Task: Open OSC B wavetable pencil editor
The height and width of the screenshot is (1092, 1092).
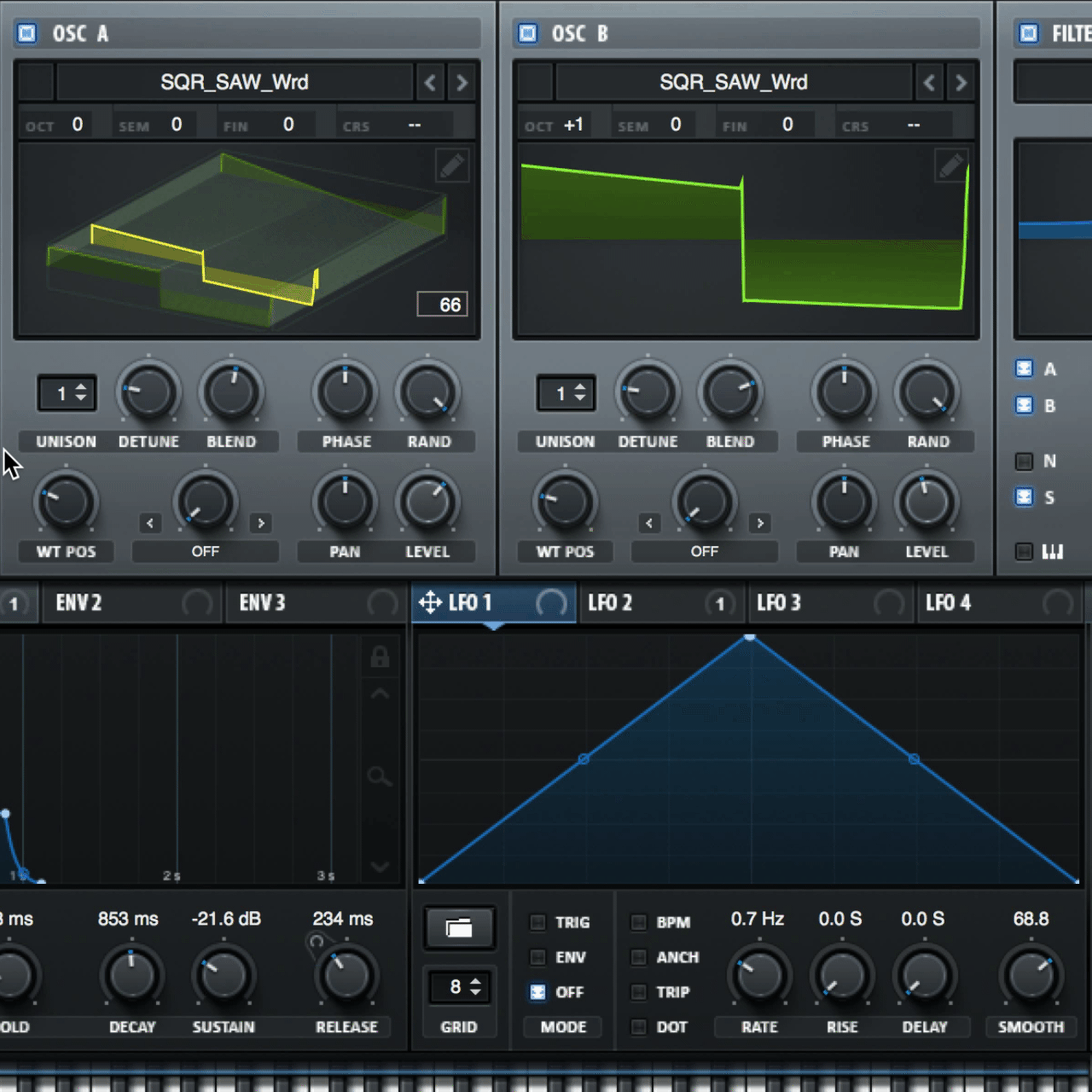Action: tap(951, 166)
